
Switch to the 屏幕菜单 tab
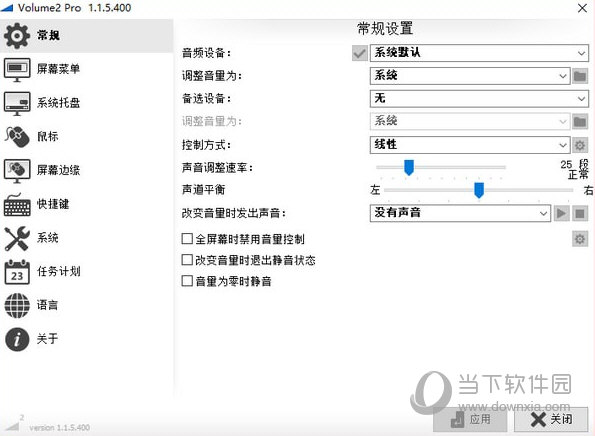tap(58, 69)
